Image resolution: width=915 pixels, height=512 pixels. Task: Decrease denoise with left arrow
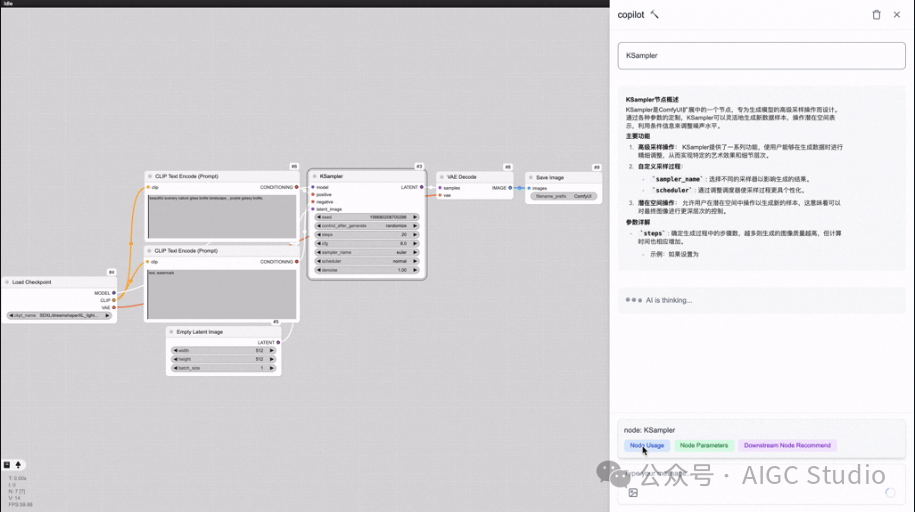[x=319, y=270]
